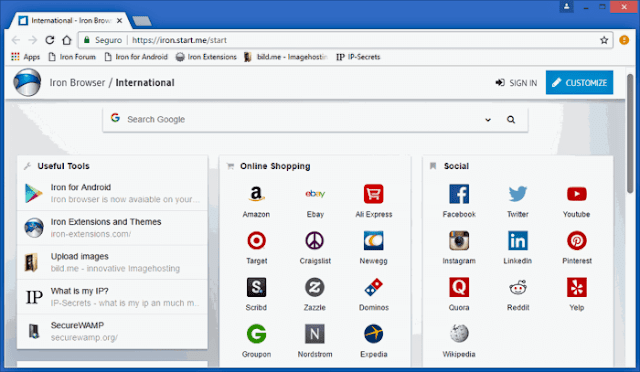Open the Reddit alien icon
This screenshot has height=372, width=640.
click(518, 287)
